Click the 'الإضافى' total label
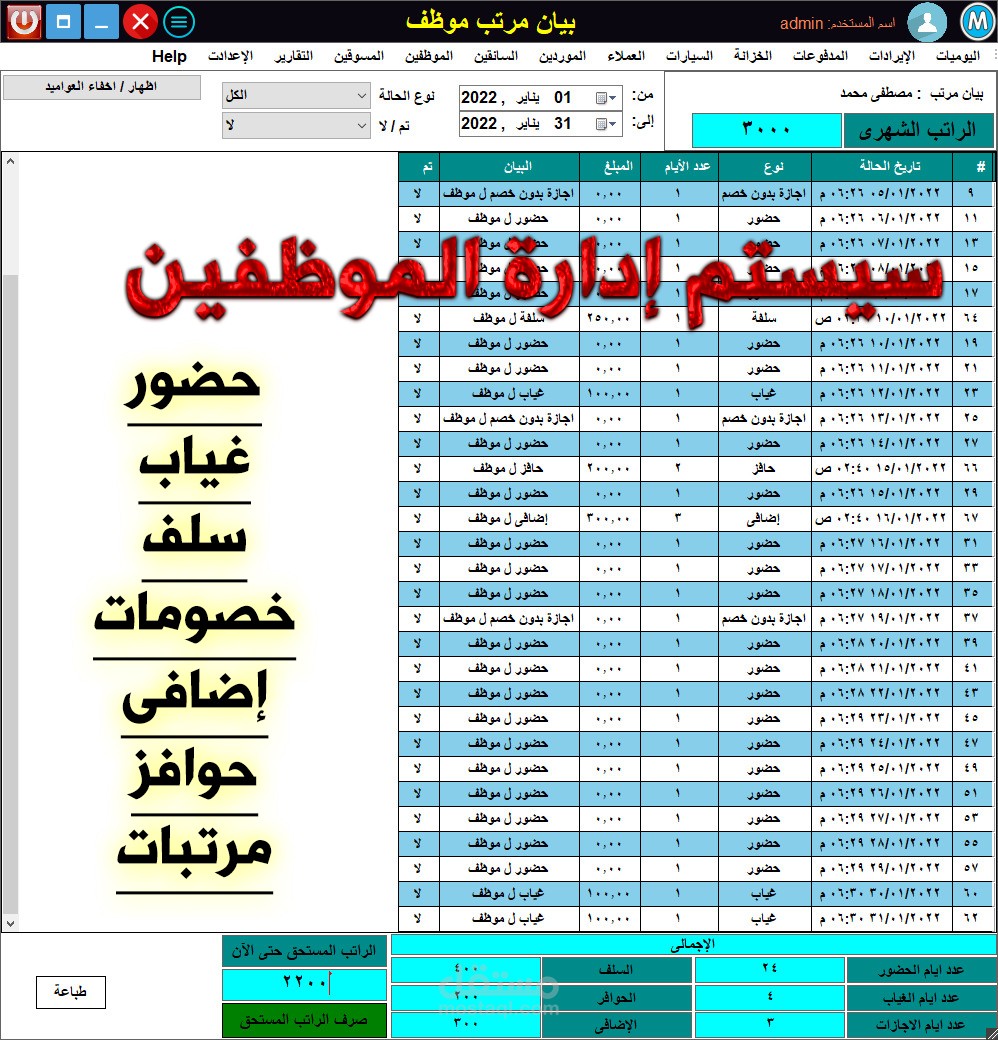 pyautogui.click(x=617, y=1025)
